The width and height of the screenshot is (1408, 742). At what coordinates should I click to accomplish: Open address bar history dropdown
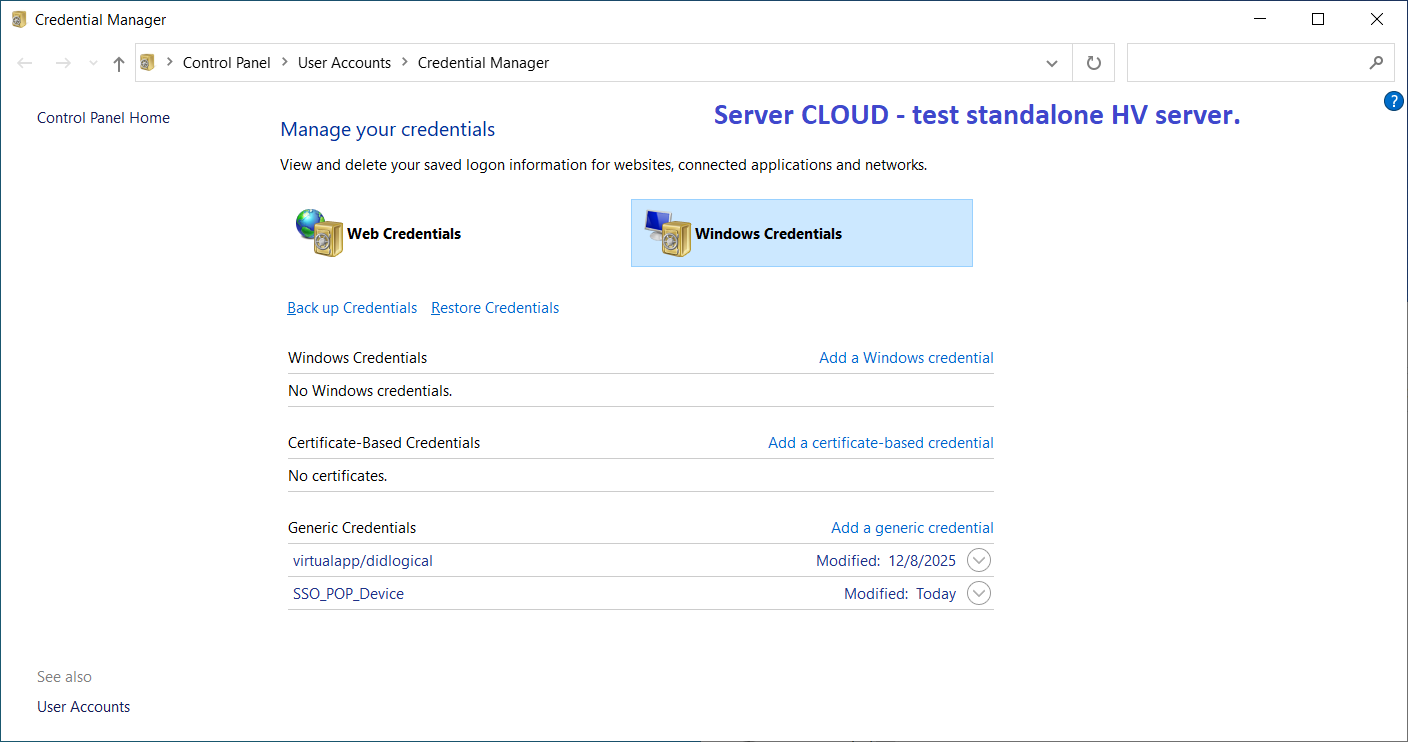1052,63
